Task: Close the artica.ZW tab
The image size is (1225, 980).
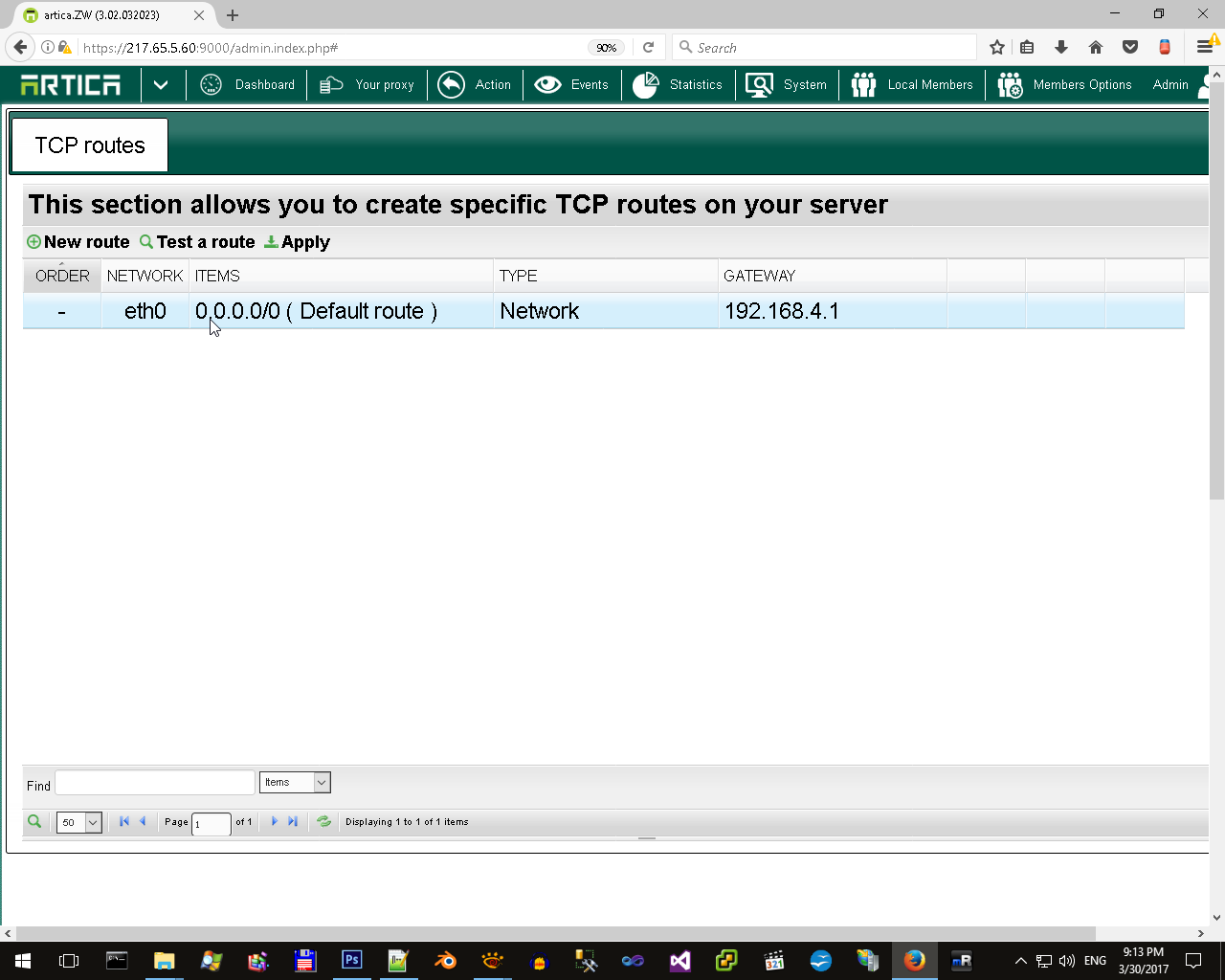Action: (199, 15)
